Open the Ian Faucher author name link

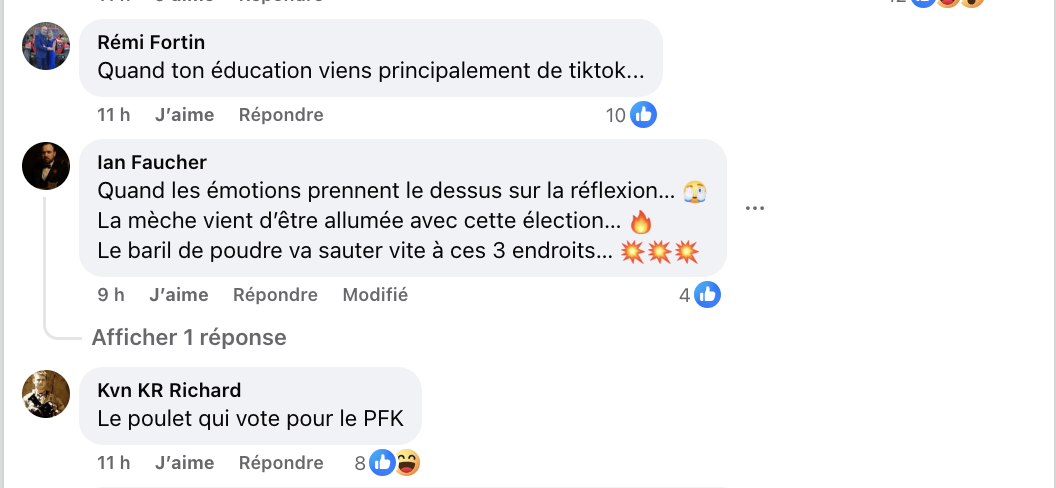coord(151,162)
